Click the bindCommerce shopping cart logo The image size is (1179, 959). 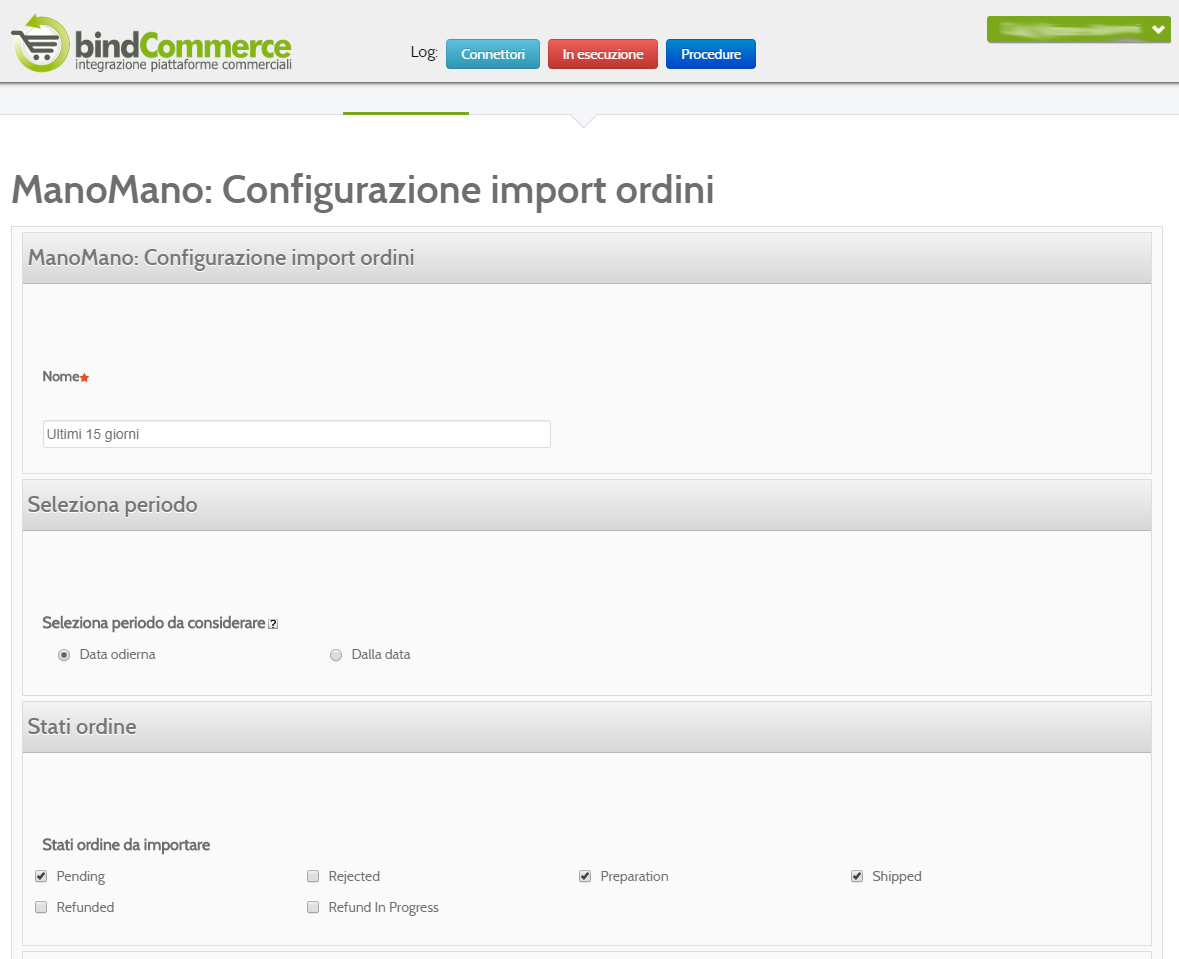(x=41, y=44)
